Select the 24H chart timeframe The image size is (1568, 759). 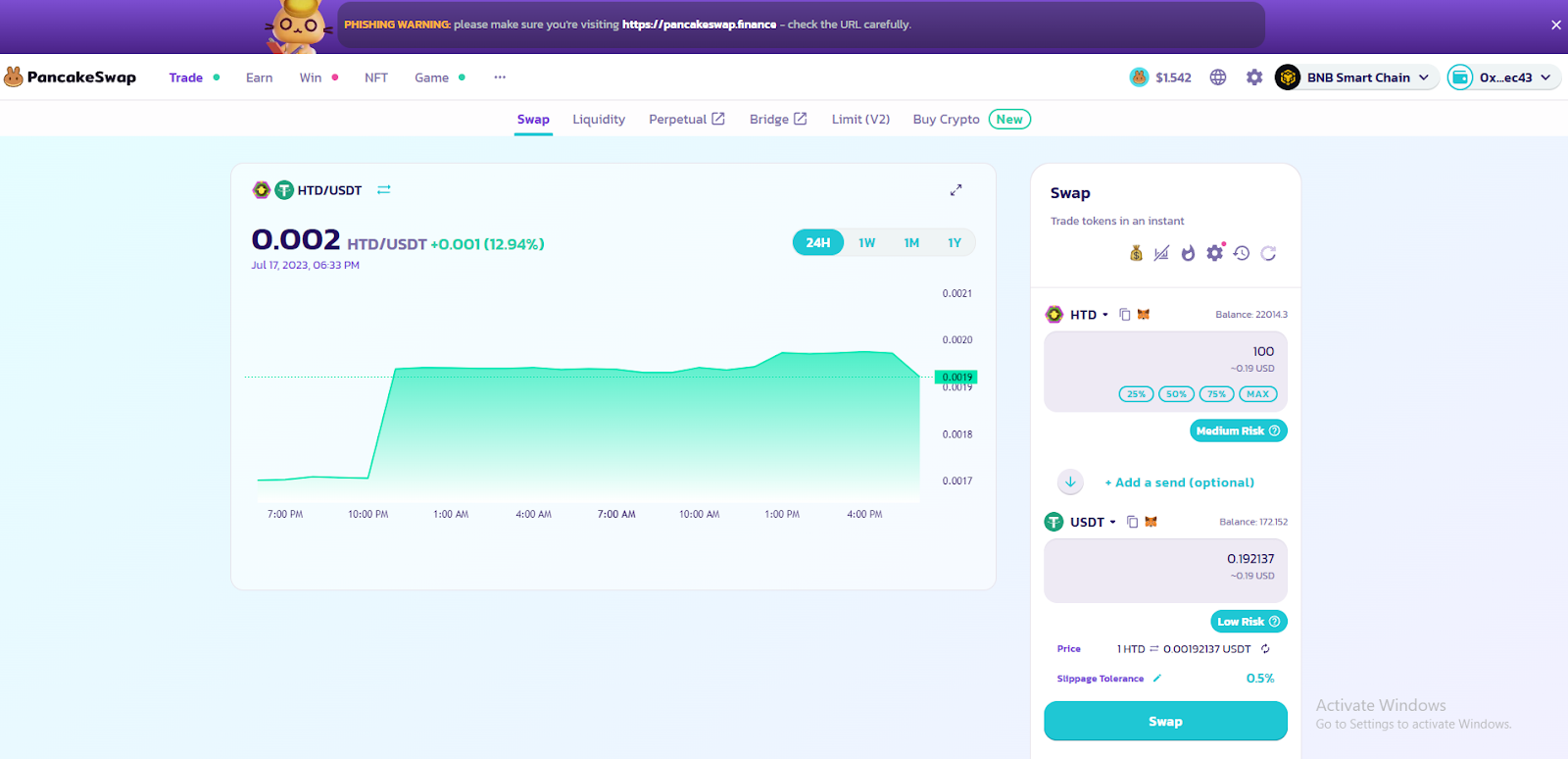[x=818, y=242]
